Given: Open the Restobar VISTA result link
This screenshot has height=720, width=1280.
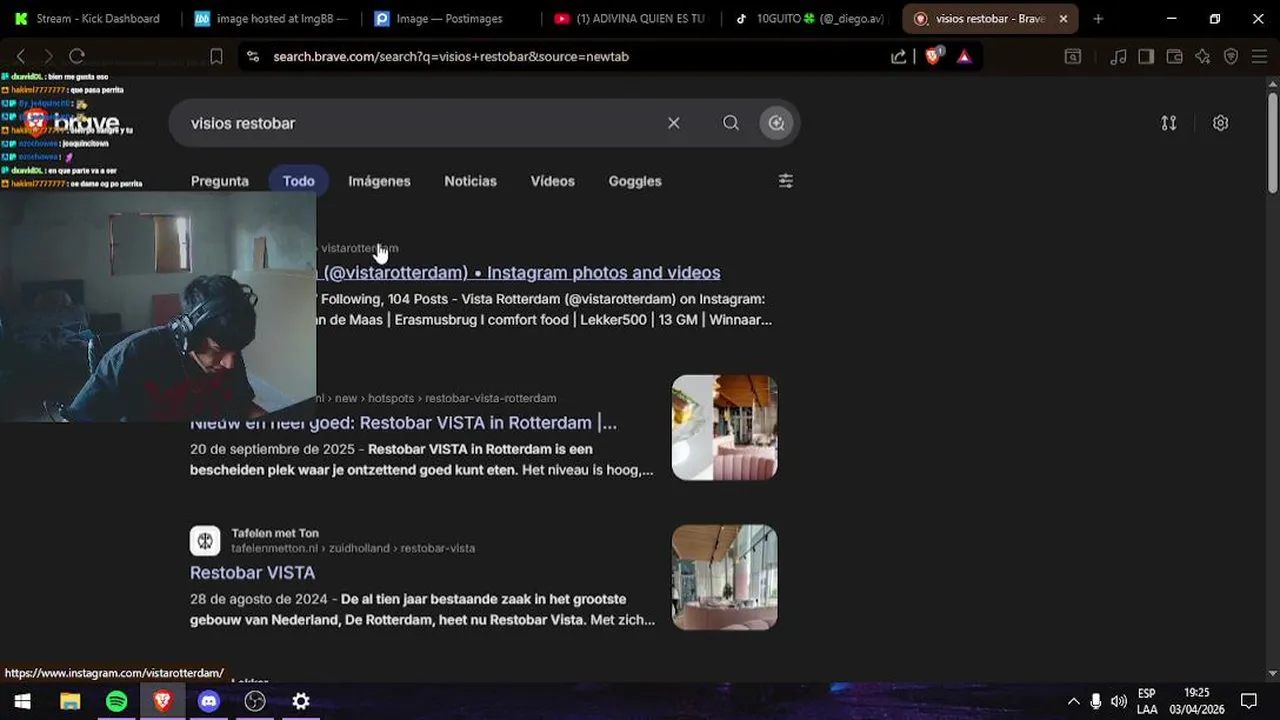Looking at the screenshot, I should click(252, 572).
